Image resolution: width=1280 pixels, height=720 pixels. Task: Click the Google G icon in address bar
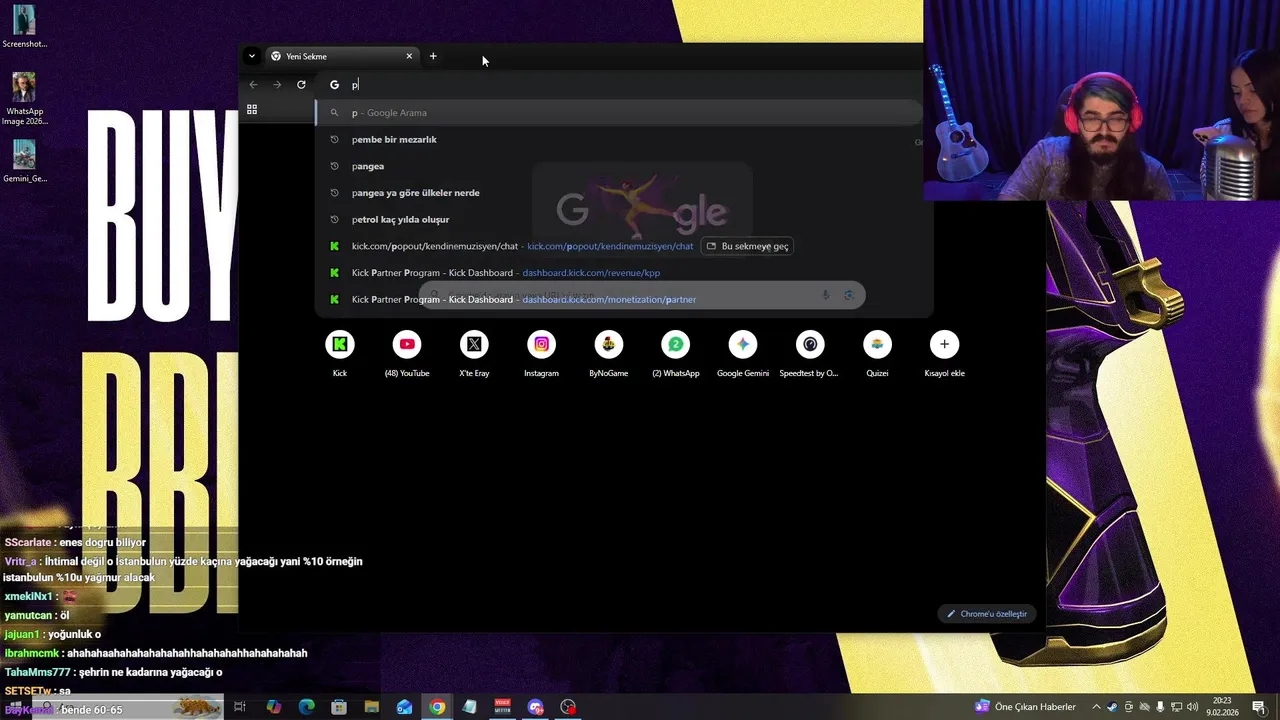coord(334,84)
